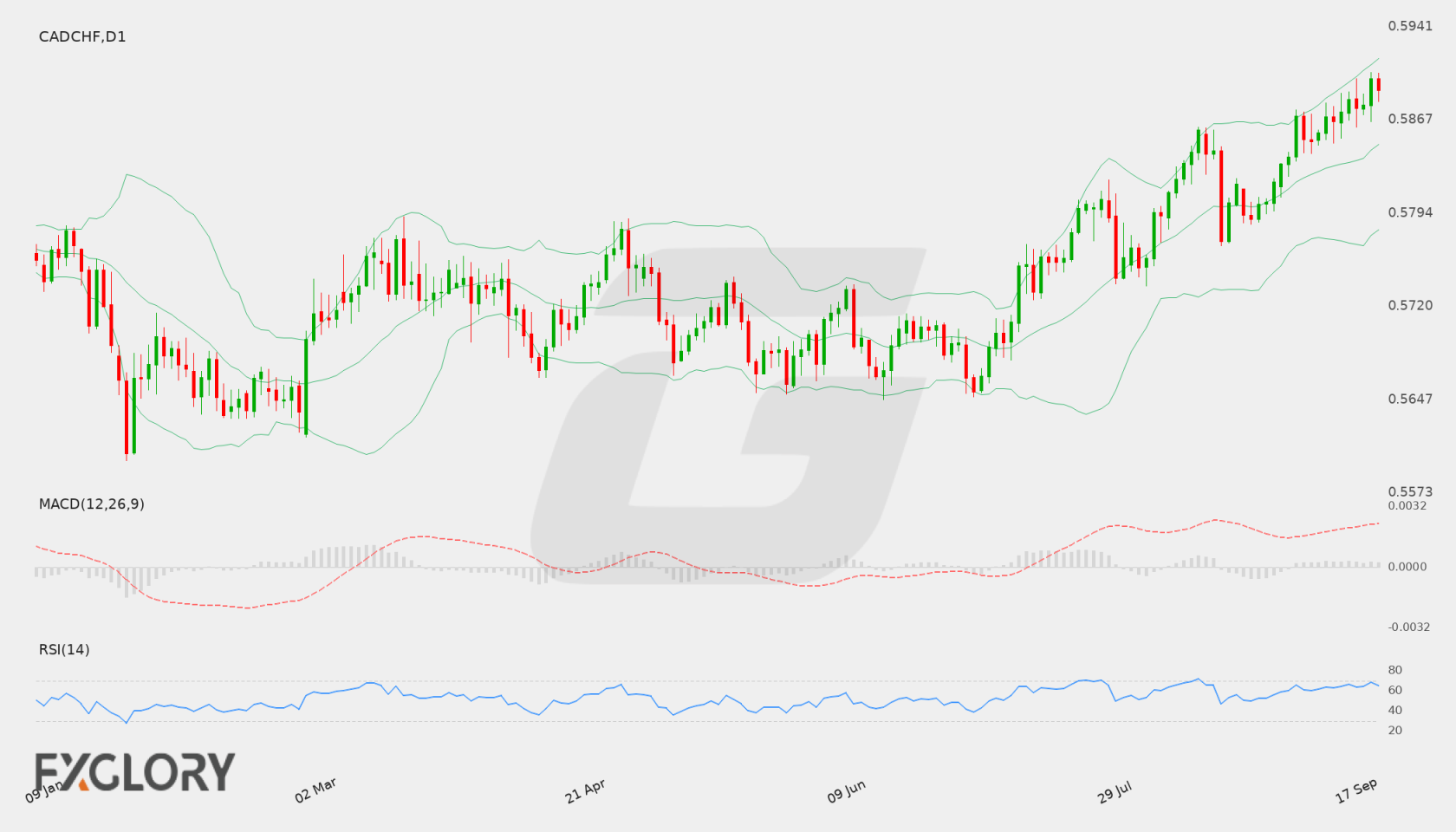Click the 09 Jun date label
The width and height of the screenshot is (1456, 832).
coord(846,791)
